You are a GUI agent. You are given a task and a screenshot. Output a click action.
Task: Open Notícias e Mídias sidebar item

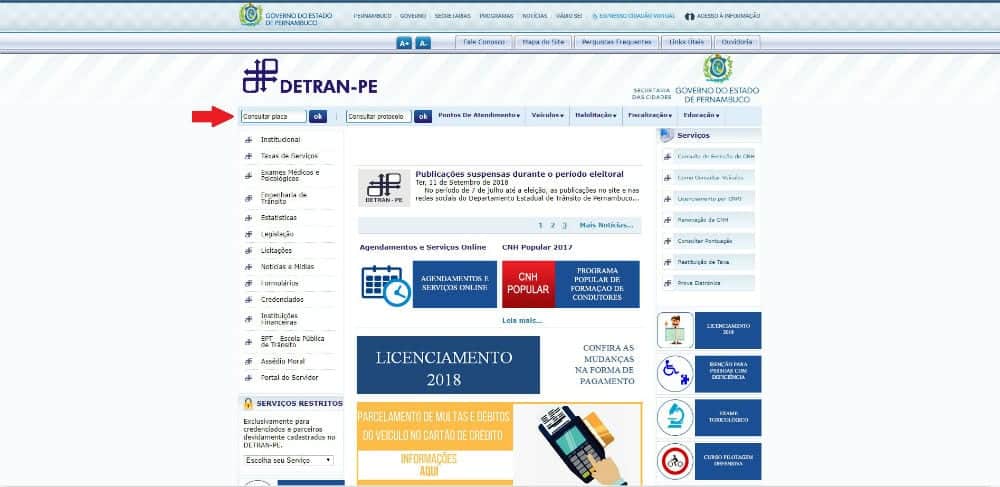point(288,267)
